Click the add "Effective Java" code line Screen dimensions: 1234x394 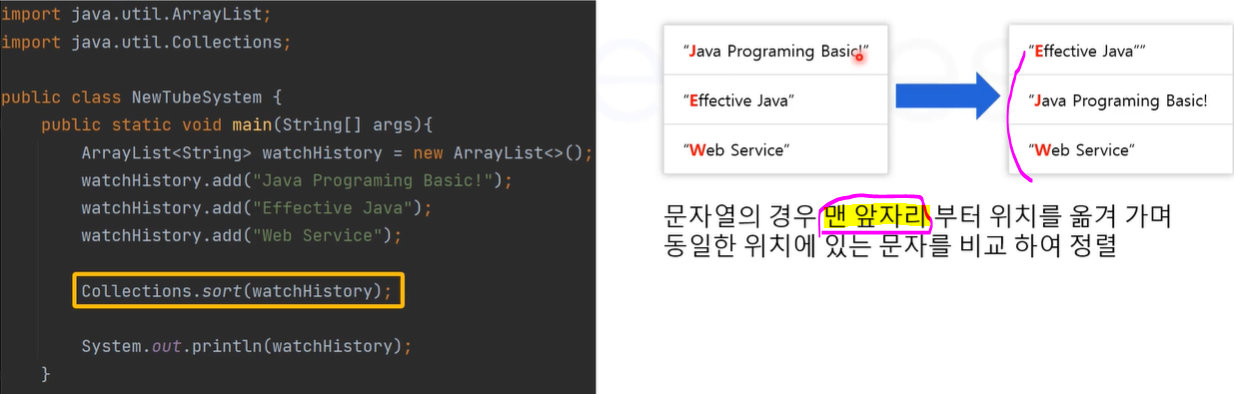(256, 209)
